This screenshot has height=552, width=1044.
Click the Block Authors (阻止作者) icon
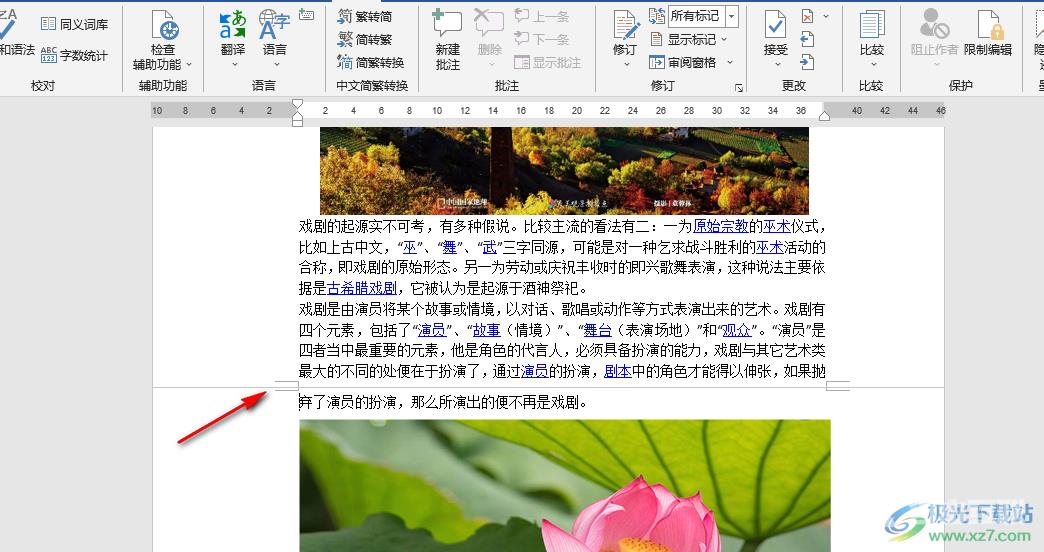click(x=934, y=25)
